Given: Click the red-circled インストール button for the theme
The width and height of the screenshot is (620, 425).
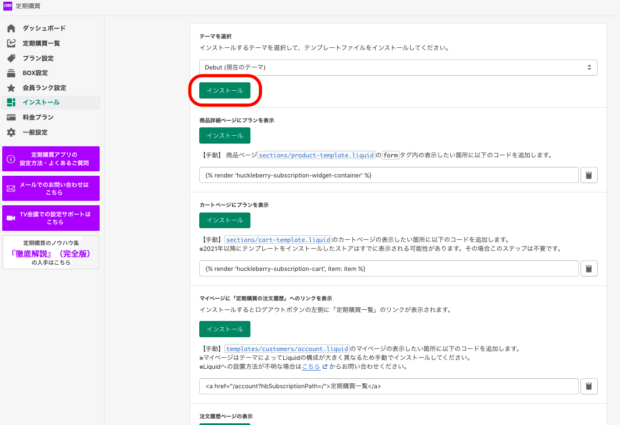Looking at the screenshot, I should click(x=224, y=91).
